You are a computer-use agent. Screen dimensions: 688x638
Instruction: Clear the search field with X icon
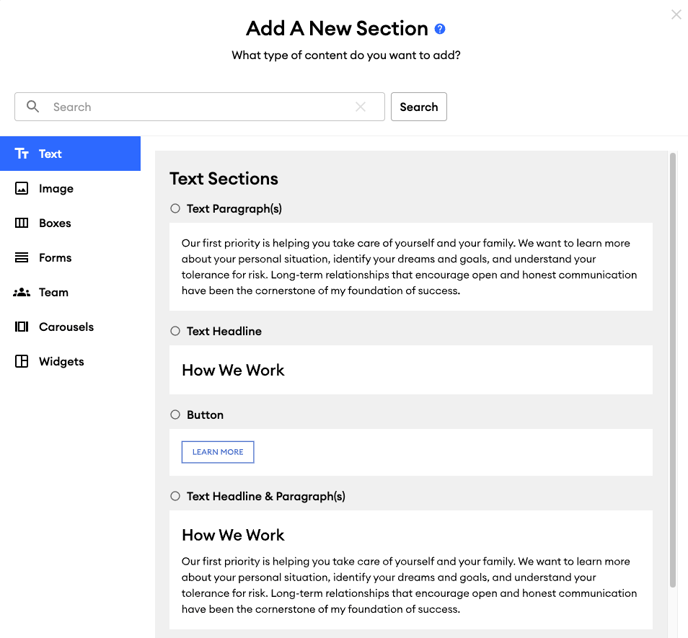pyautogui.click(x=360, y=107)
